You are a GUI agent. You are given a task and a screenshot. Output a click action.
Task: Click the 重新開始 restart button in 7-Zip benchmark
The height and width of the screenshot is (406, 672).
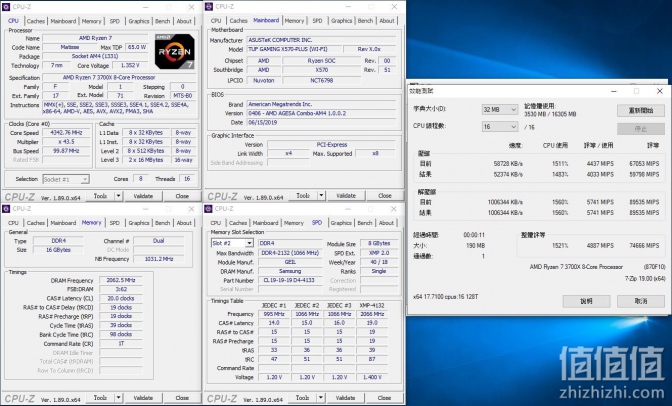(x=641, y=111)
